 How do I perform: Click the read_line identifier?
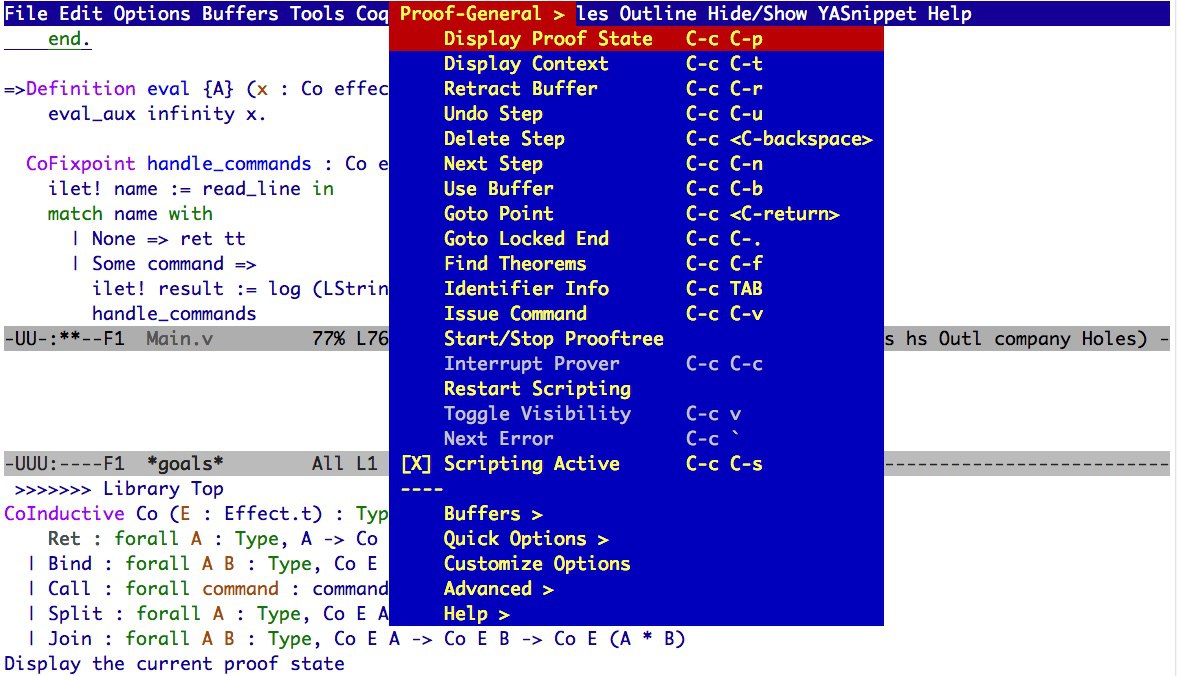(251, 189)
